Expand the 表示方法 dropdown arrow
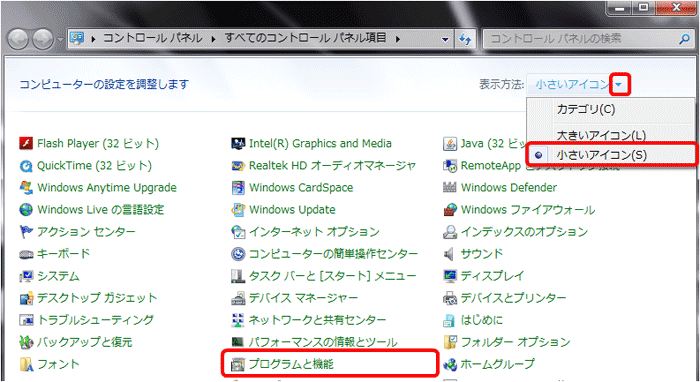 click(619, 84)
